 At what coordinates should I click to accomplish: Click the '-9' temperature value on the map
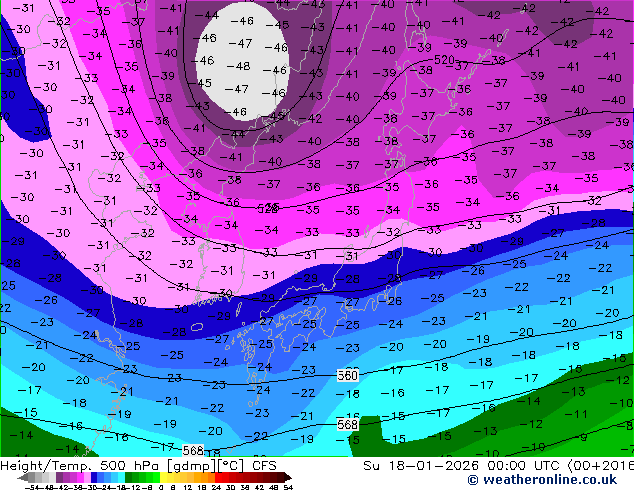pos(582,437)
